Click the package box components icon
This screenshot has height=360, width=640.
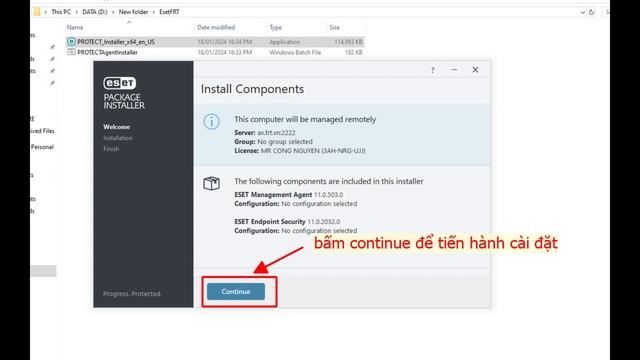coord(211,183)
